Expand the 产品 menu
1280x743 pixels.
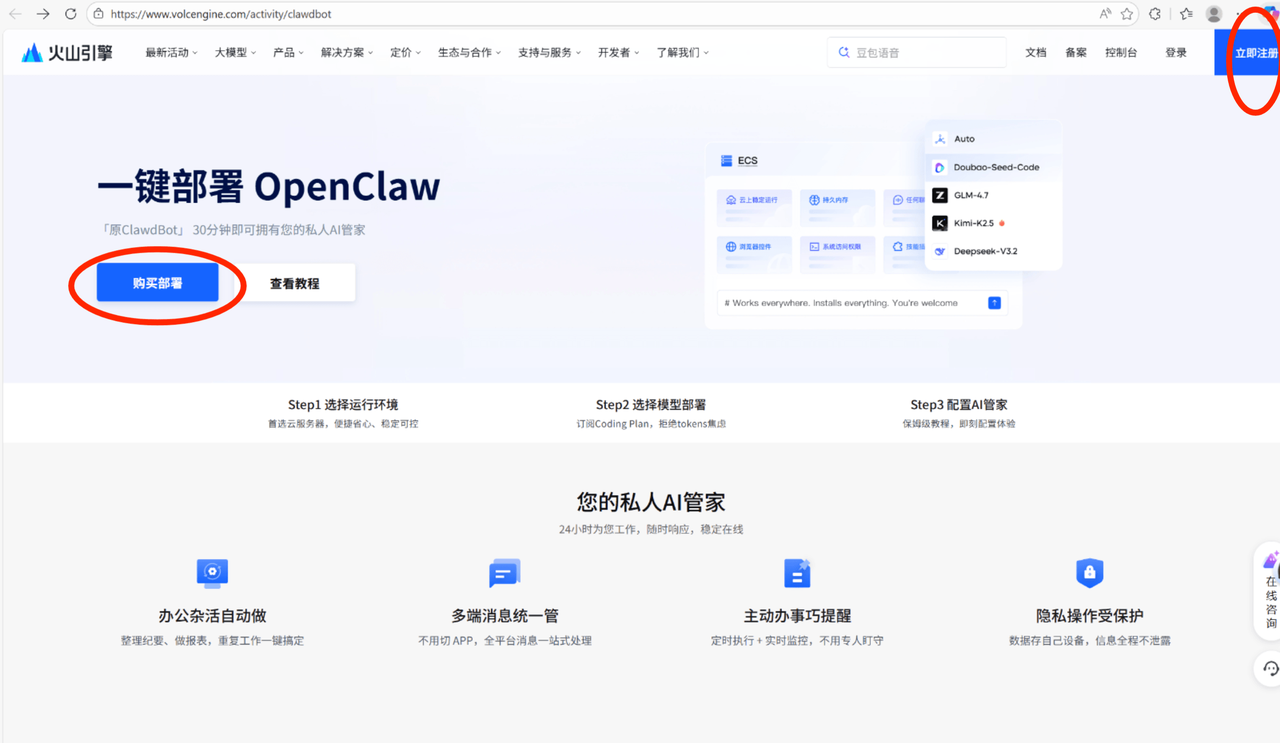pyautogui.click(x=288, y=53)
